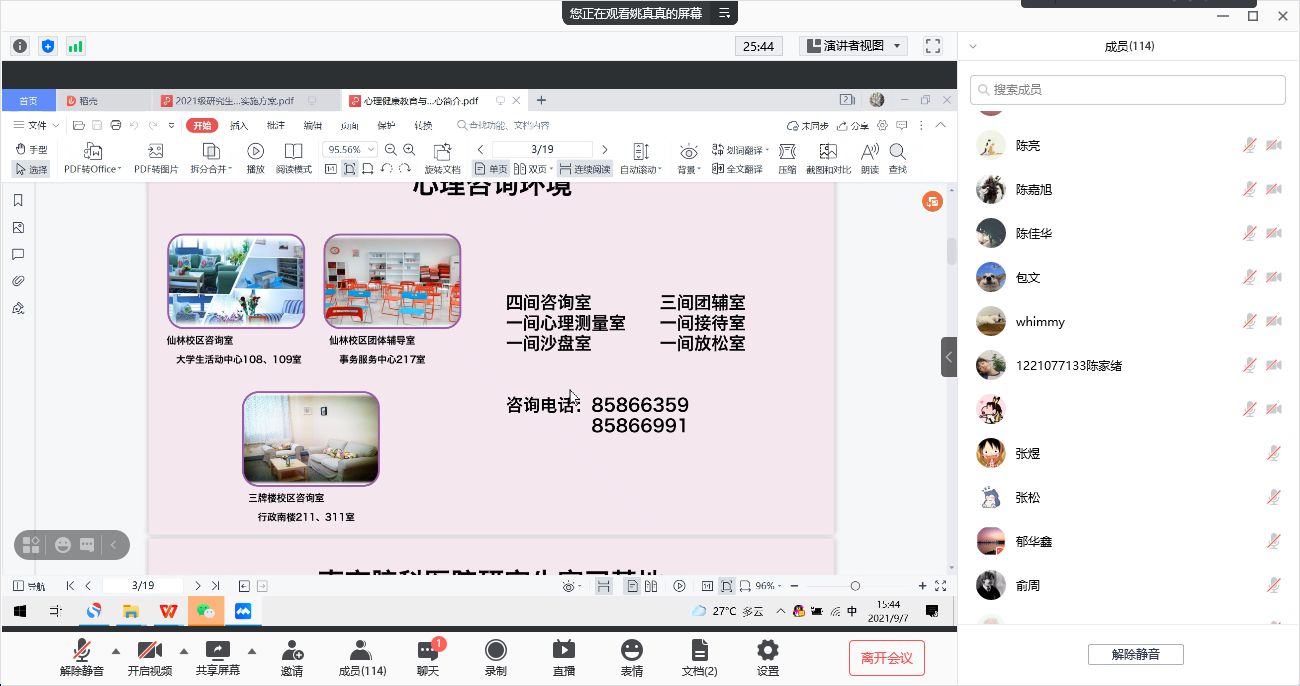Screen dimensions: 1300x686
Task: Show the network signal status icon
Action: coord(75,46)
